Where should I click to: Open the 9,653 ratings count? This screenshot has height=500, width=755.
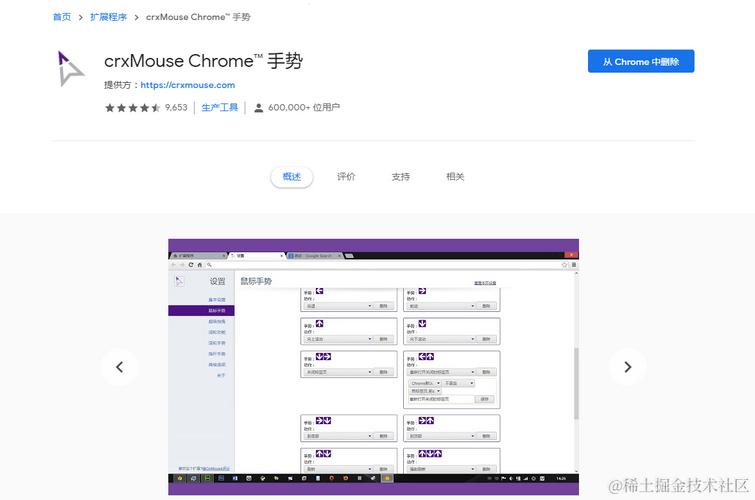[176, 107]
